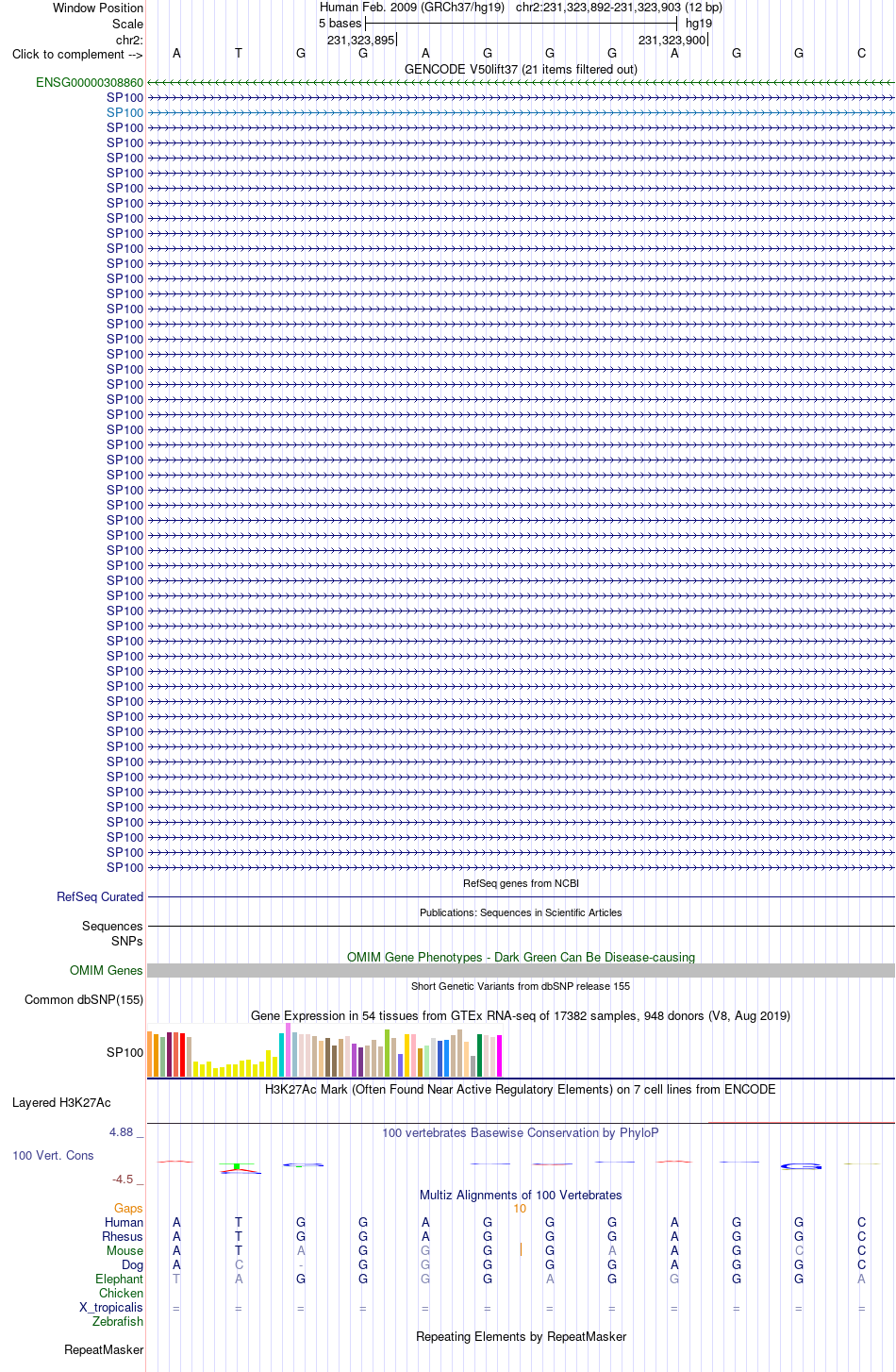
Task: Click 'Basewise Conservation by PhyloP' title
Action: point(521,1133)
